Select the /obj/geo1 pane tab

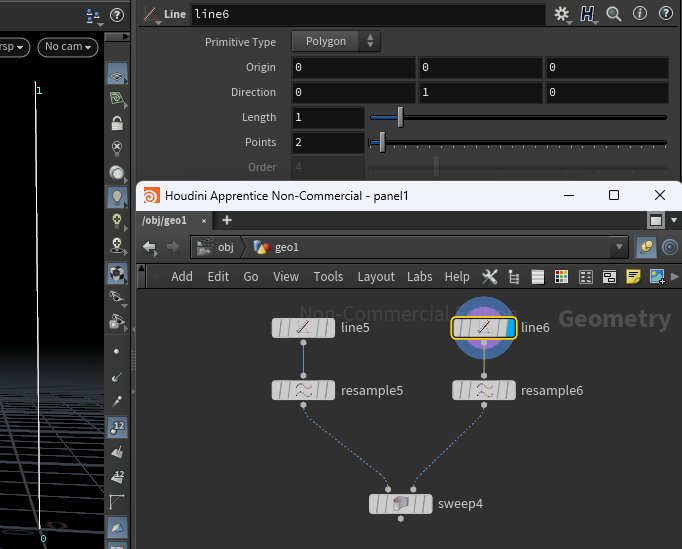tap(164, 221)
